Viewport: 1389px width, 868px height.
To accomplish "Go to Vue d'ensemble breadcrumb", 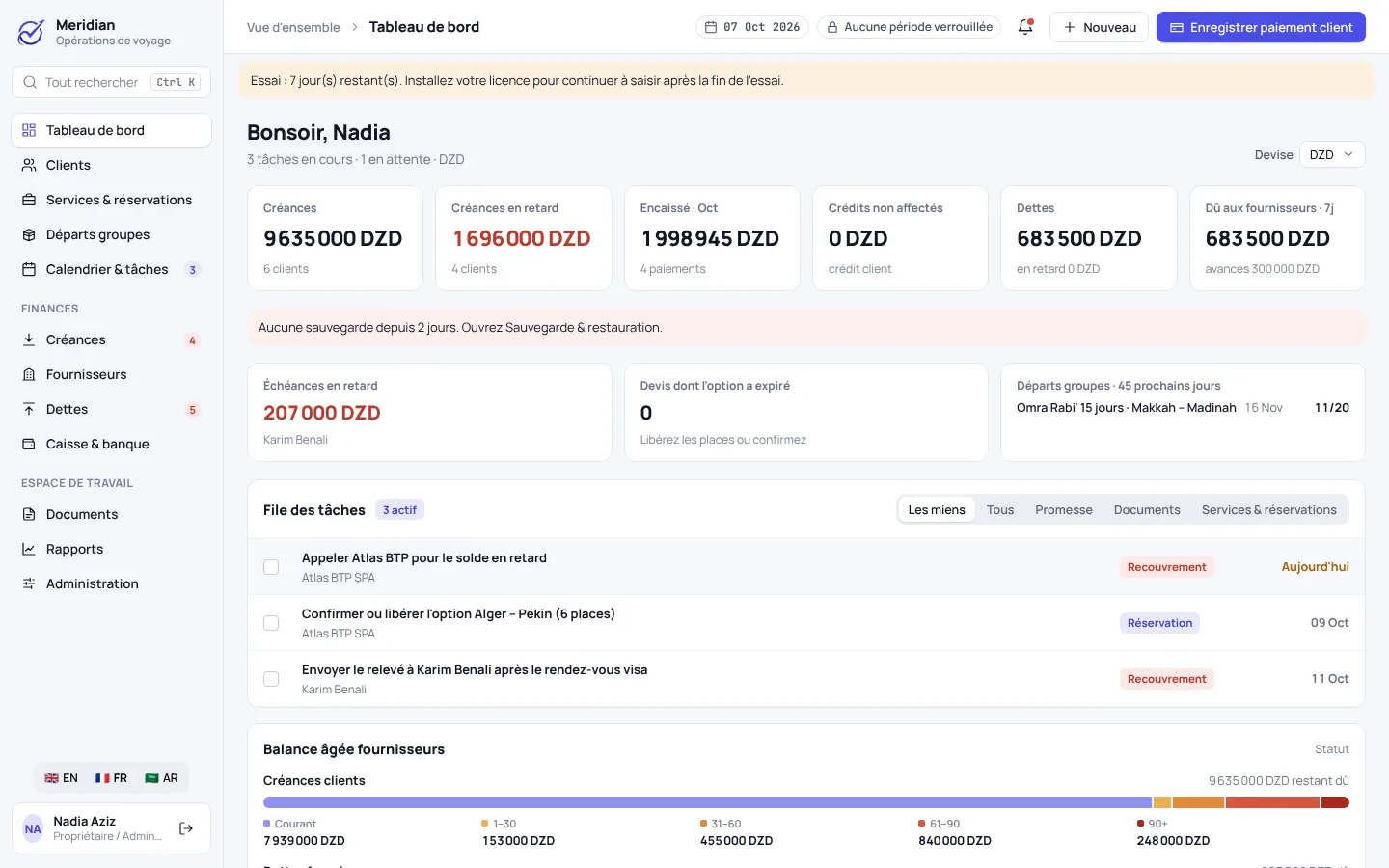I will [x=293, y=27].
